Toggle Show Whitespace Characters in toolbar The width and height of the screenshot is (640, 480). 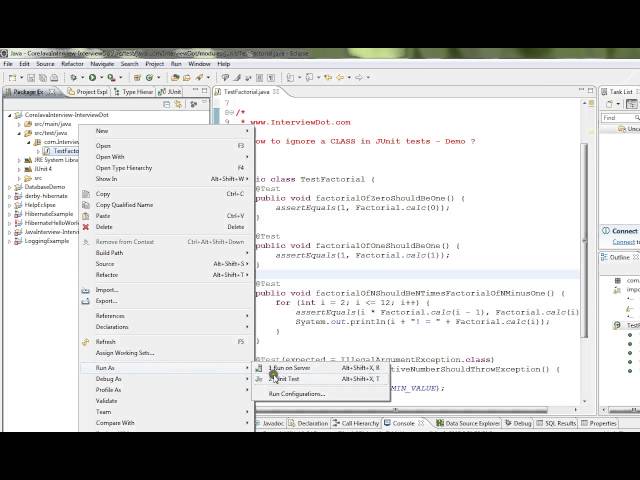[x=271, y=78]
